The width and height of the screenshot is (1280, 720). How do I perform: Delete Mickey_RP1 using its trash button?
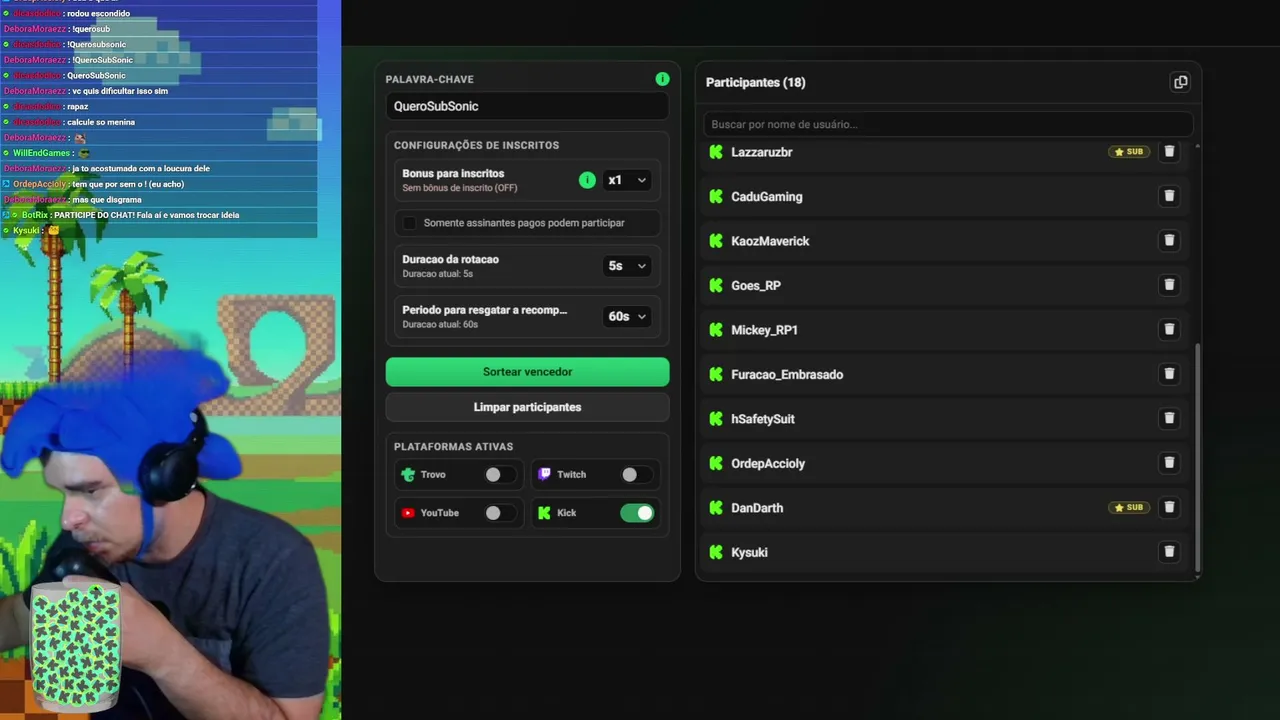pos(1169,330)
